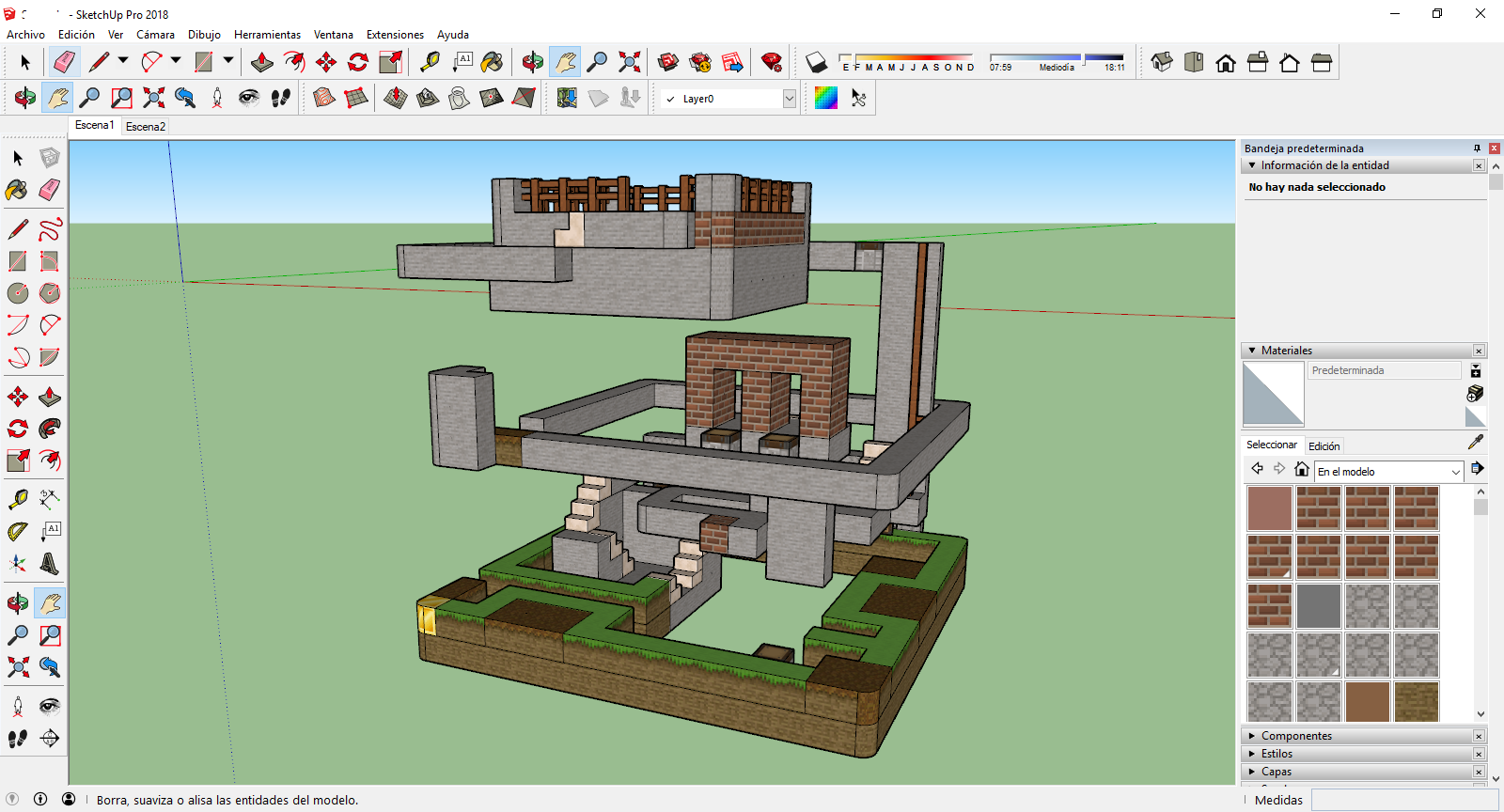Open the pencil Line tool dropdown arrow

(x=123, y=62)
